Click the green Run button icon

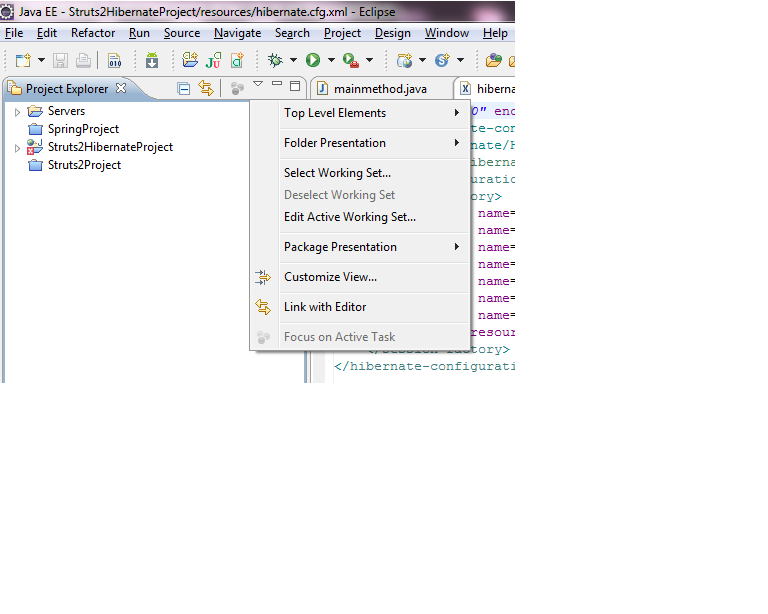pos(313,60)
